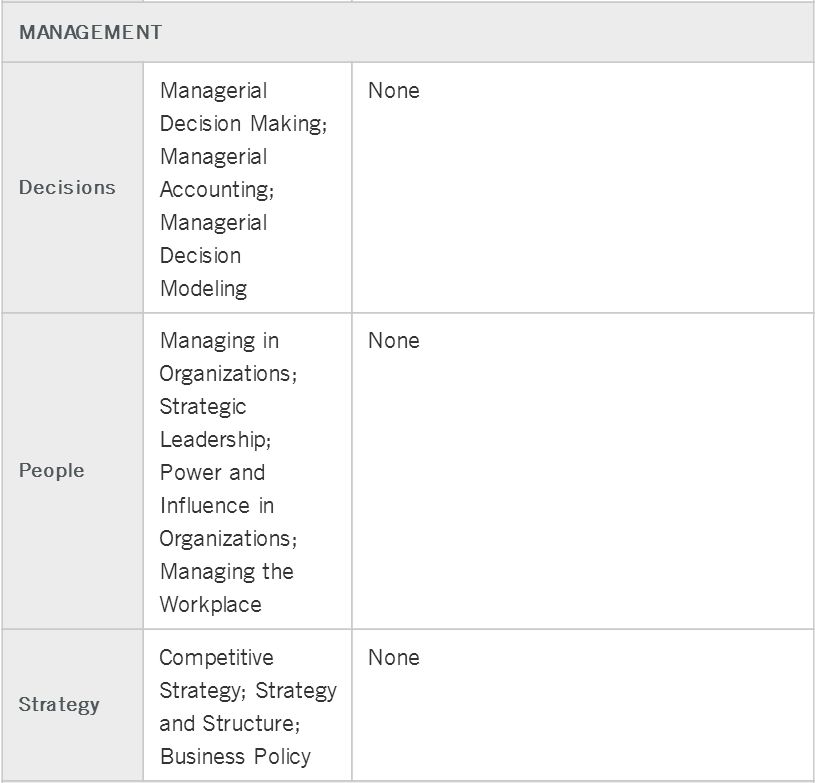Click the Strategy and Structure course text
The height and width of the screenshot is (783, 815).
tap(229, 723)
